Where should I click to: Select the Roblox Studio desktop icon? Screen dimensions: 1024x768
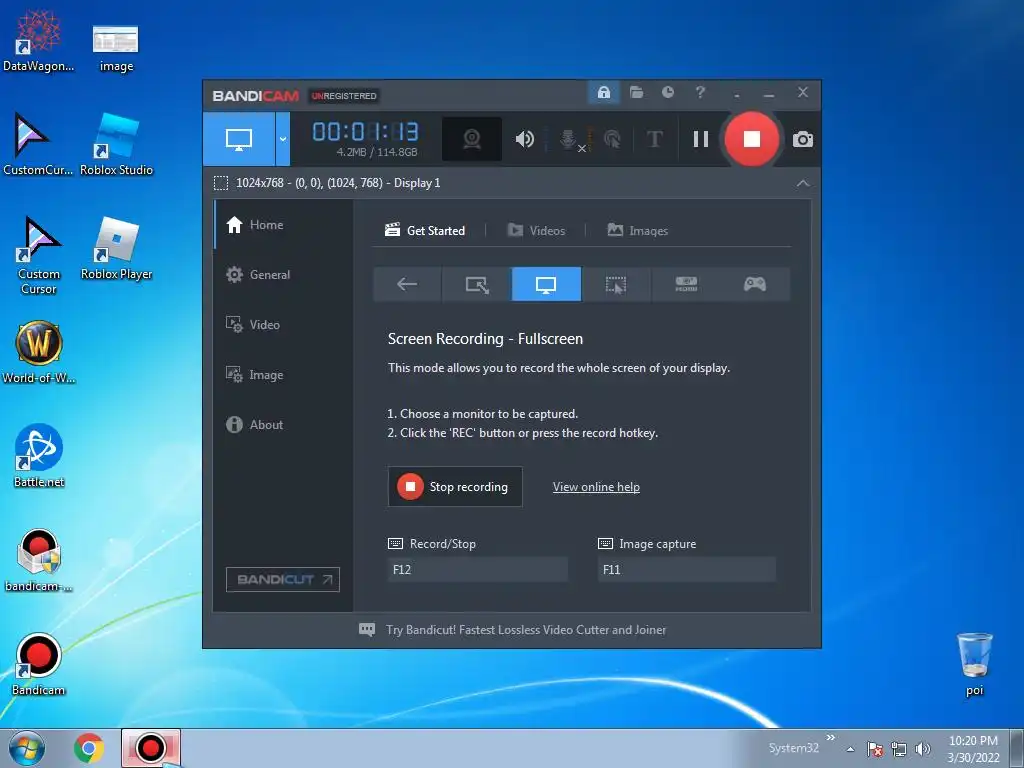tap(116, 145)
